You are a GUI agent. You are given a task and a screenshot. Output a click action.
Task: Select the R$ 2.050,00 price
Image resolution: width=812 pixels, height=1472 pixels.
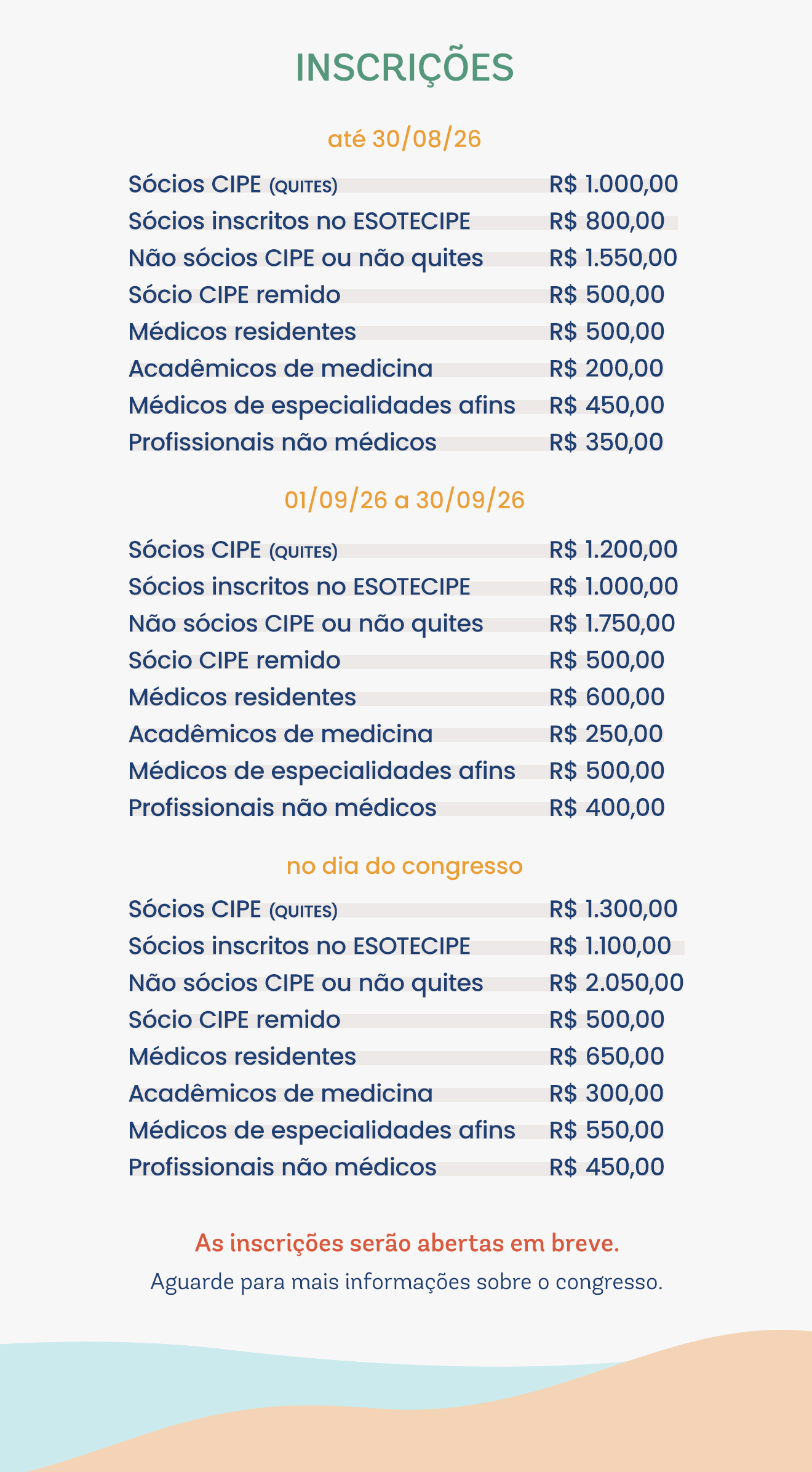point(616,983)
